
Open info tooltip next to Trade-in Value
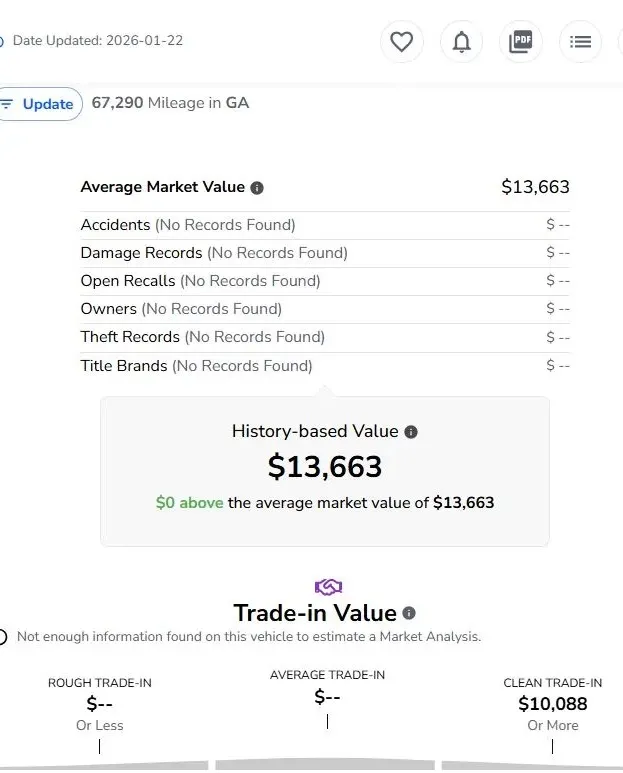[409, 613]
